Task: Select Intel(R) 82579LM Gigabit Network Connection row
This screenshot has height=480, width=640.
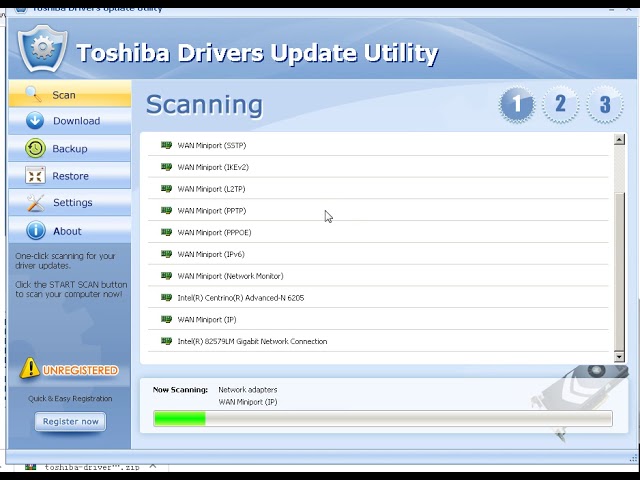Action: click(x=378, y=341)
